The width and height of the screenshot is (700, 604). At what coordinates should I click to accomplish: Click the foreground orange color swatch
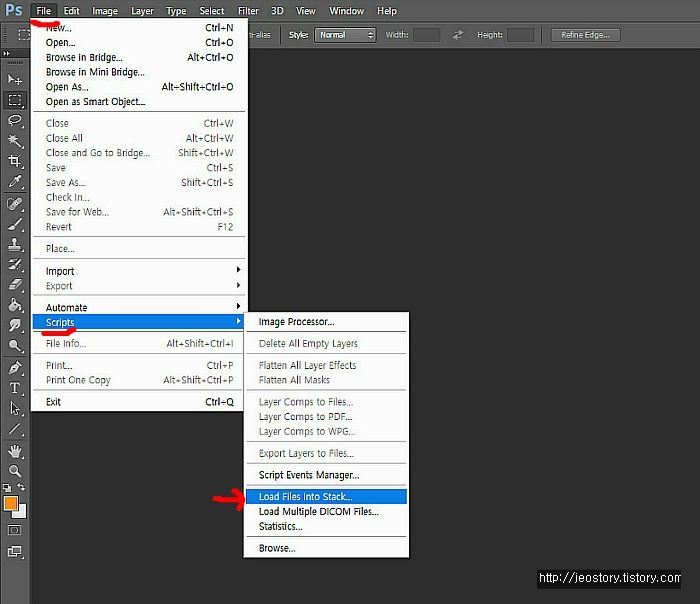coord(11,503)
